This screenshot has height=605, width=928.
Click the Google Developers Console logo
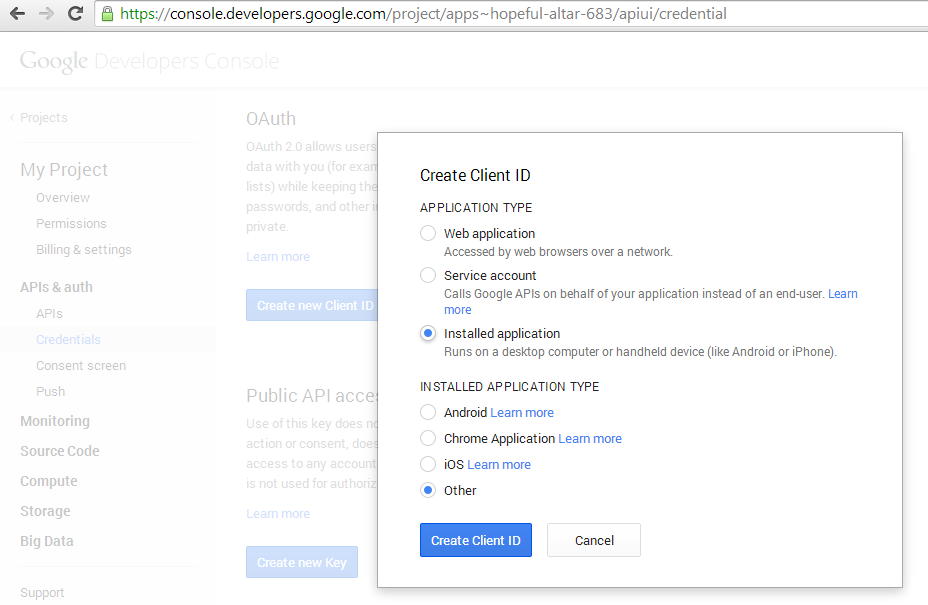149,62
